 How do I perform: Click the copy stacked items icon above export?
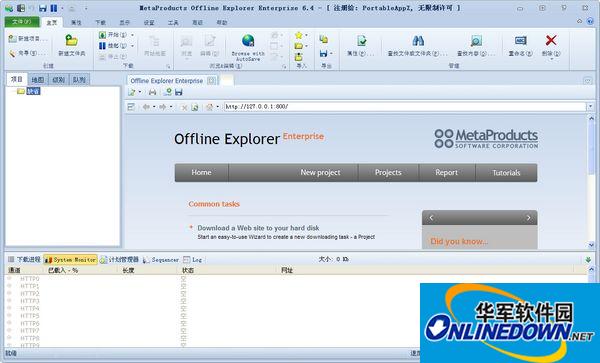click(x=324, y=39)
